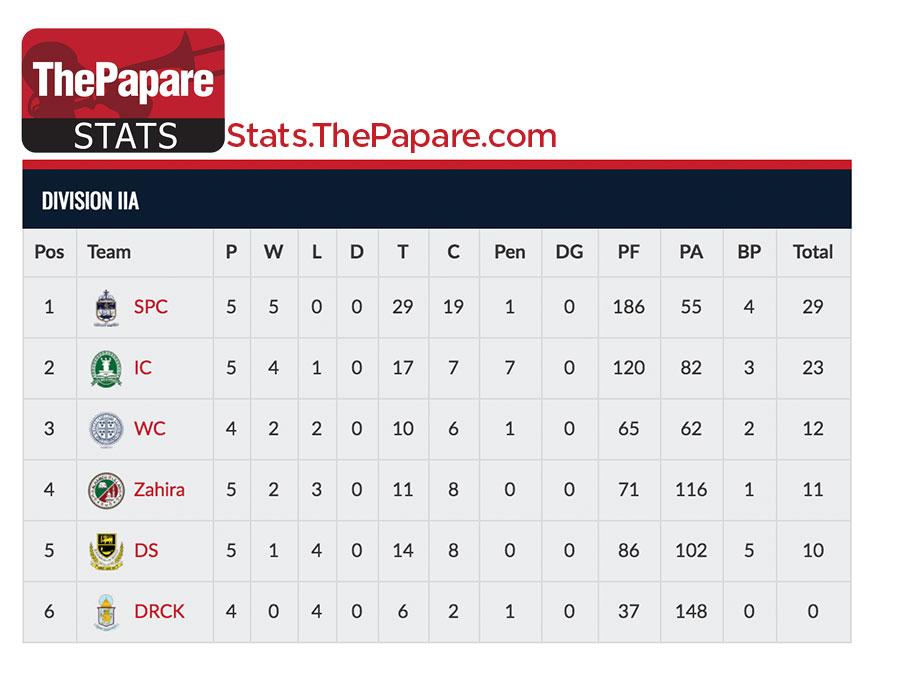Click the Division IIA header bar
The image size is (900, 679).
coord(437,200)
